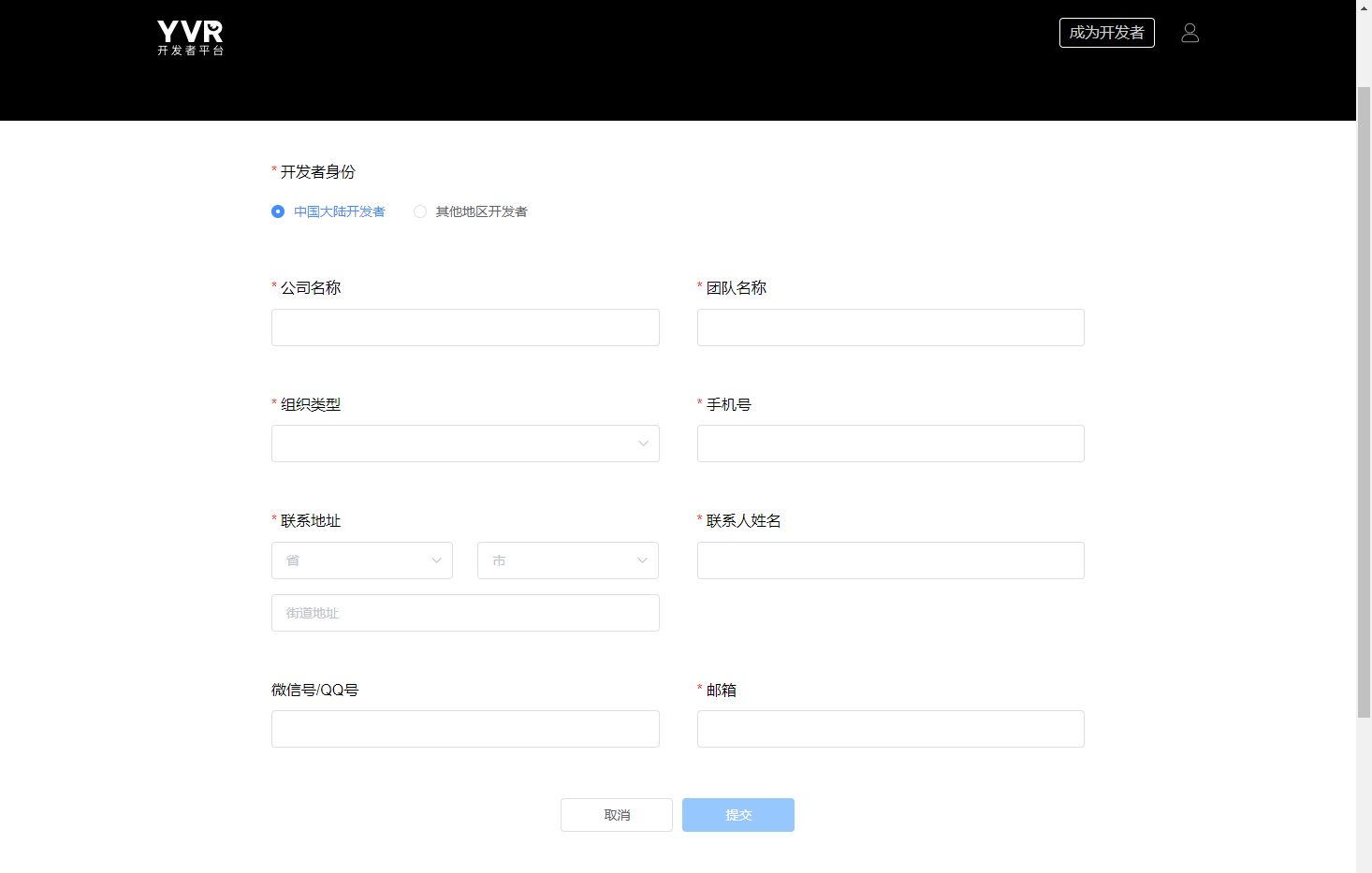The width and height of the screenshot is (1372, 873).
Task: Click the 取消 cancel button
Action: (x=616, y=815)
